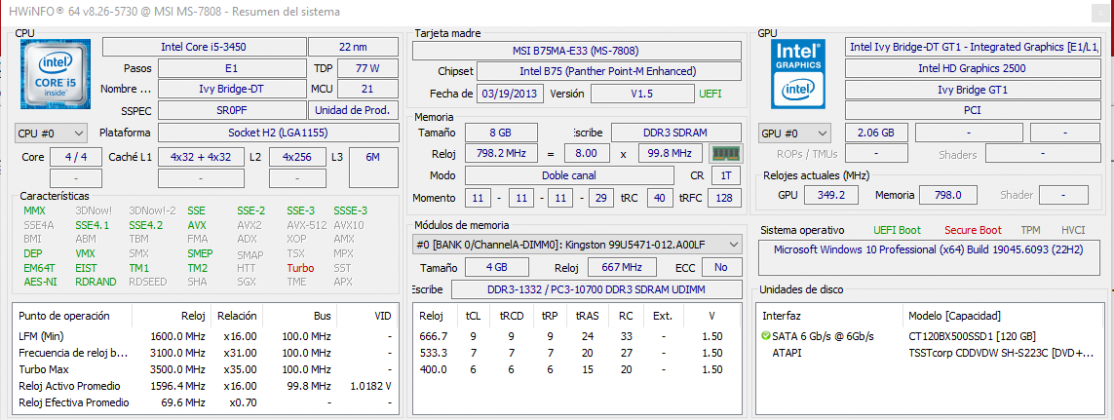Image resolution: width=1114 pixels, height=420 pixels.
Task: Click the Intel Graphics GPU logo
Action: click(x=800, y=75)
